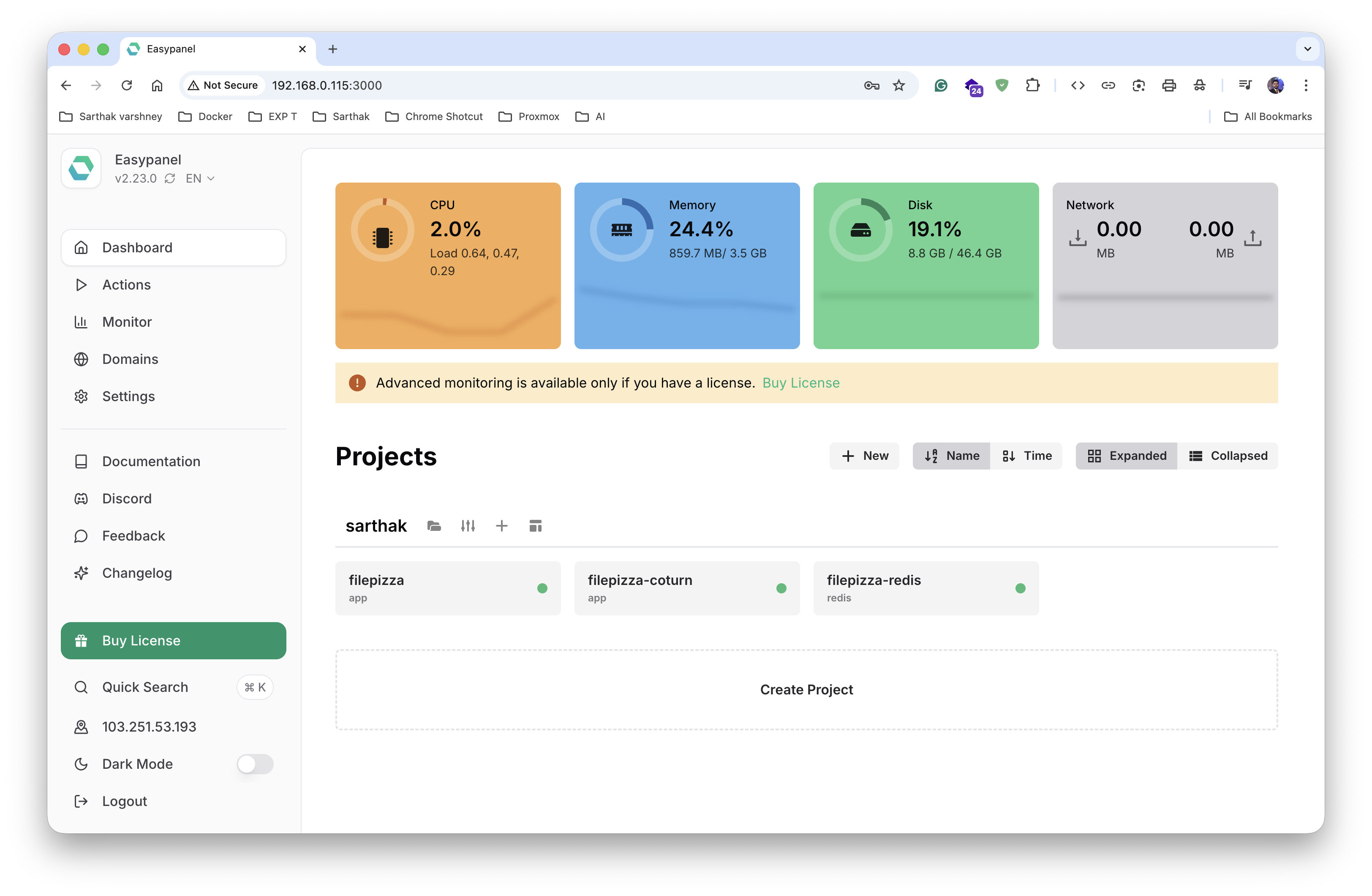Click refresh icon beside version v2.23.0

click(x=169, y=178)
